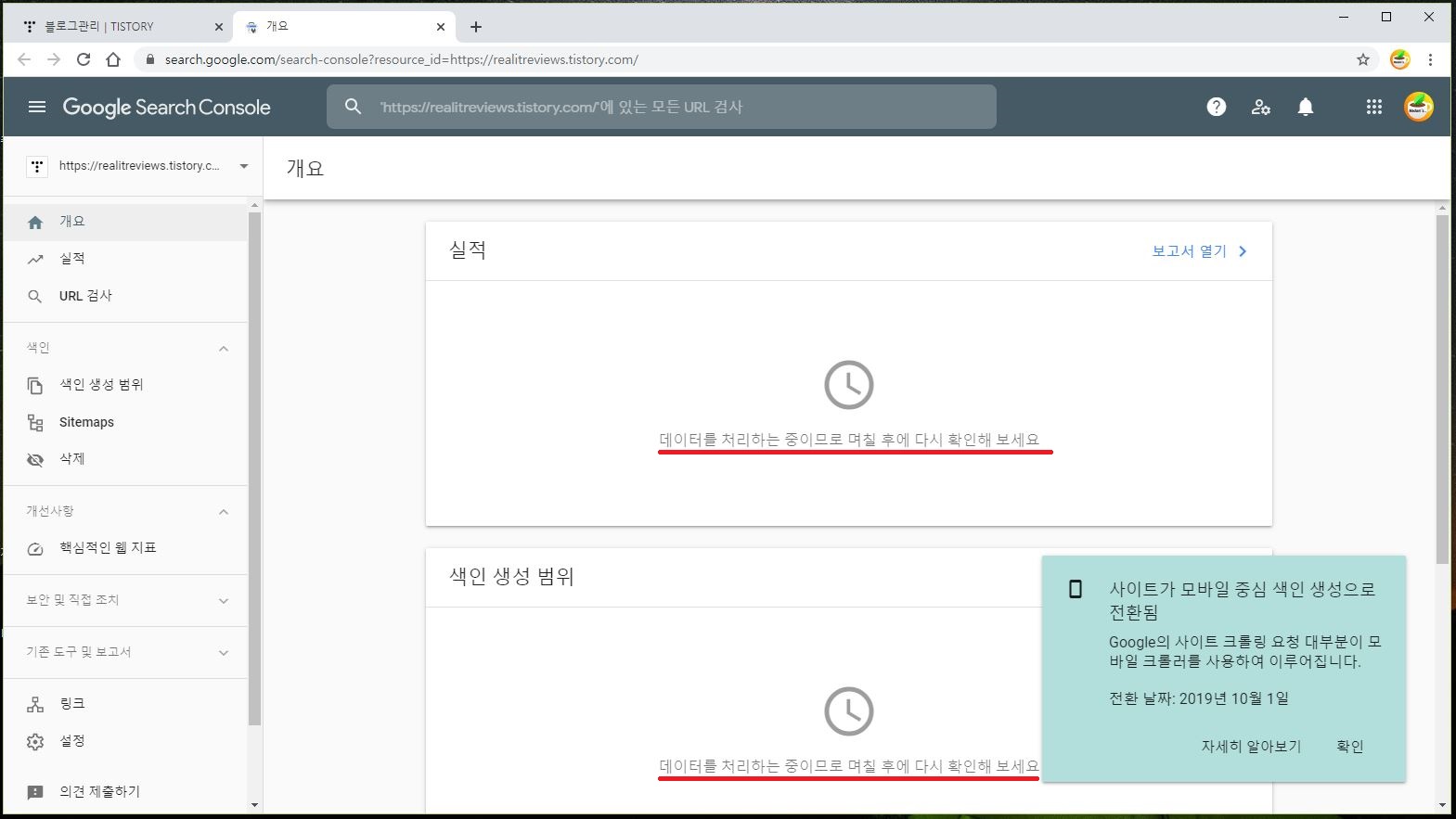
Task: Open 삭제 in the sidebar
Action: tap(125, 459)
